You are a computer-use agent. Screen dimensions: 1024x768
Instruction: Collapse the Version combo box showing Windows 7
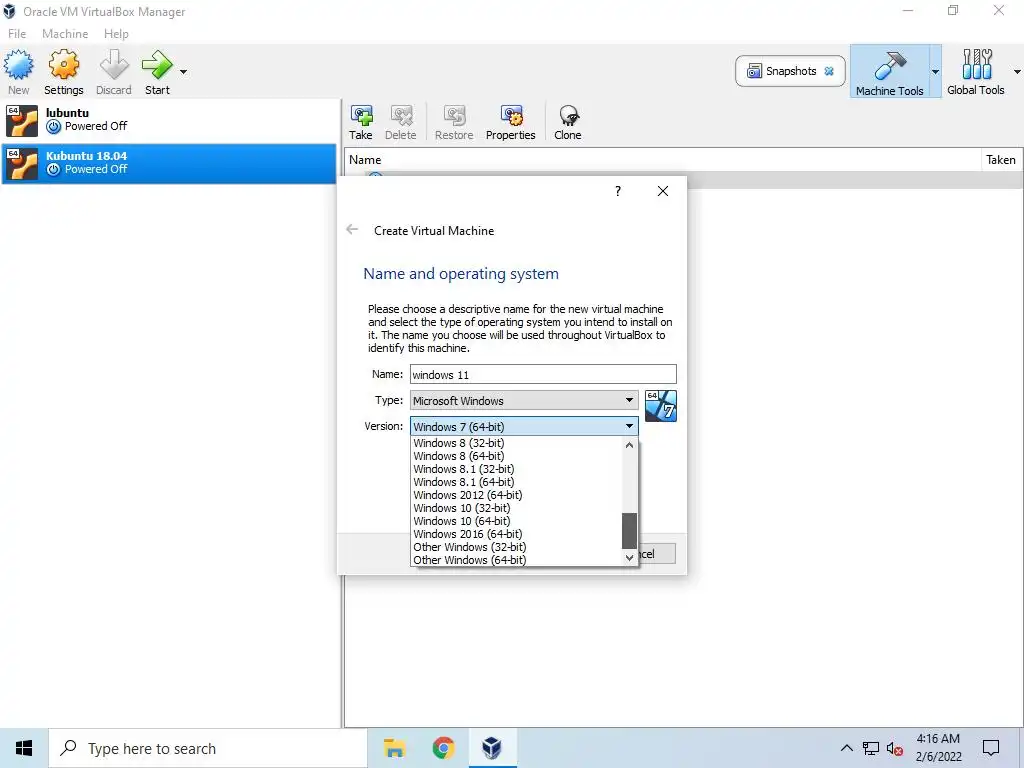pos(524,426)
